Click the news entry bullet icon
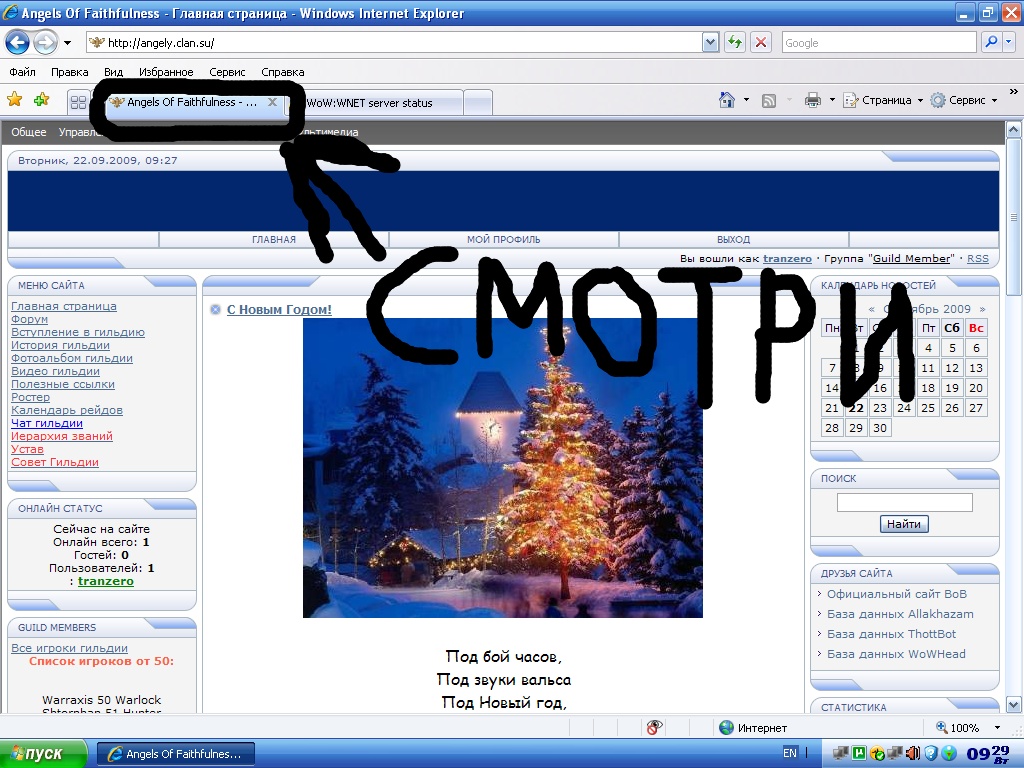Image resolution: width=1024 pixels, height=768 pixels. [216, 310]
